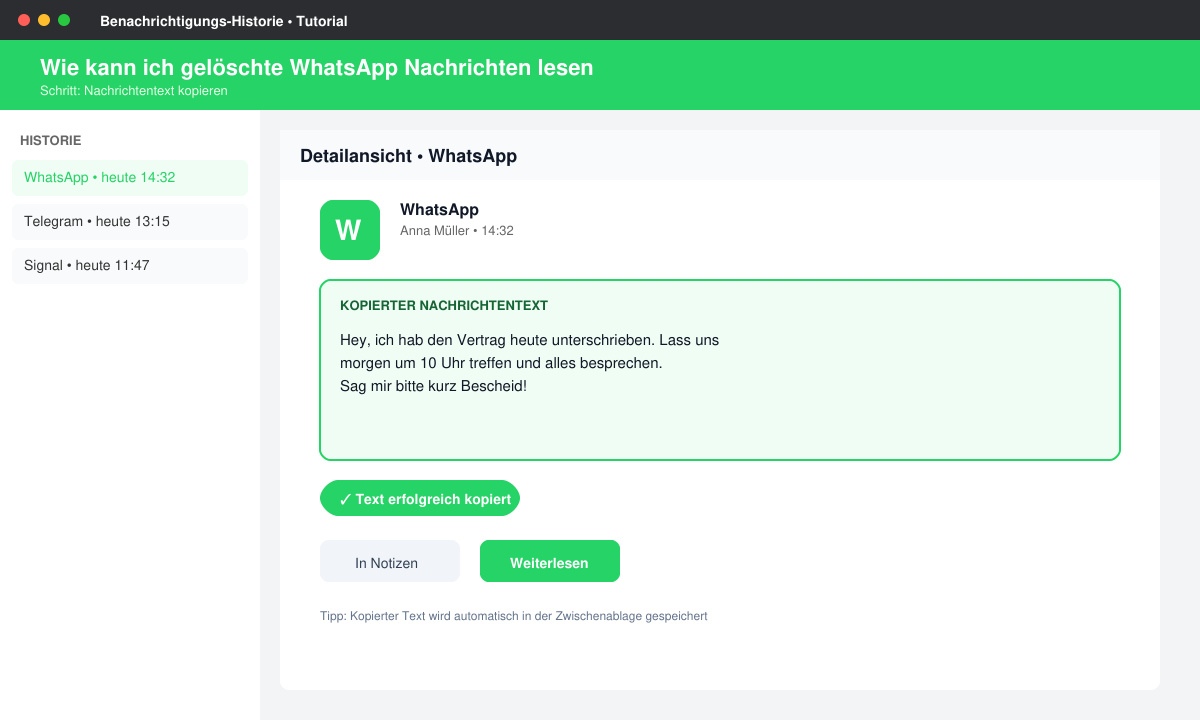Click the message line morgen um 10 Uhr treffen
This screenshot has width=1200, height=720.
click(x=501, y=363)
